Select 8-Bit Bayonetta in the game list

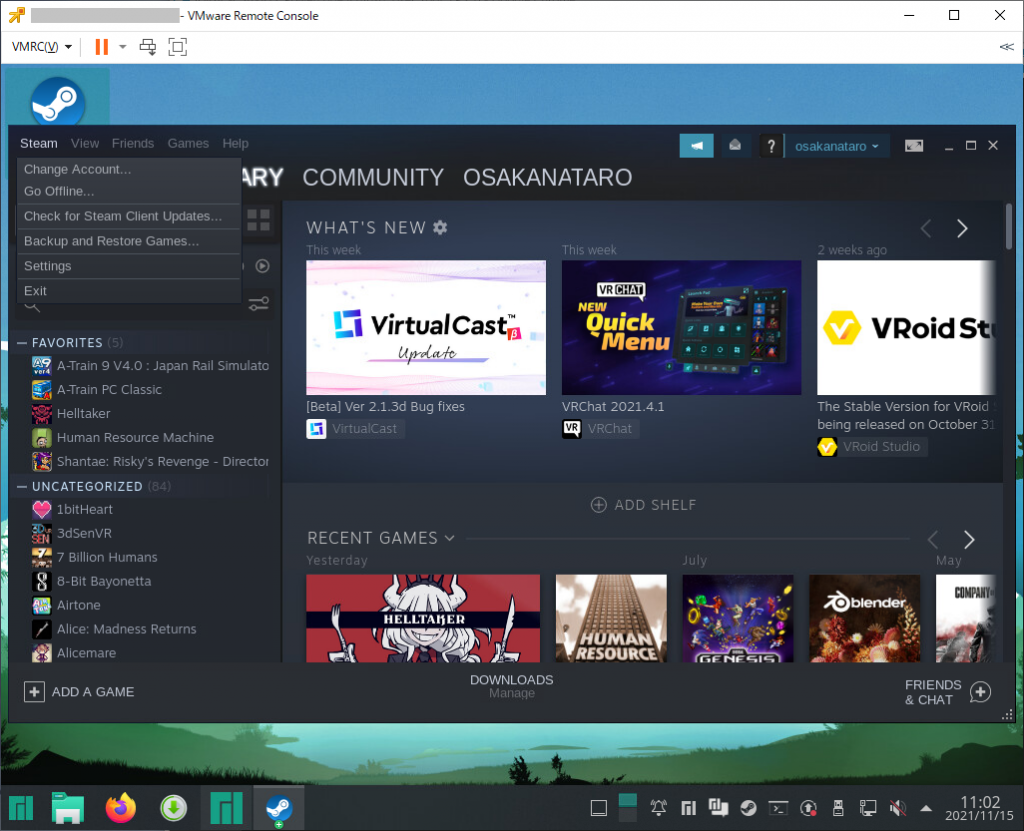coord(103,581)
